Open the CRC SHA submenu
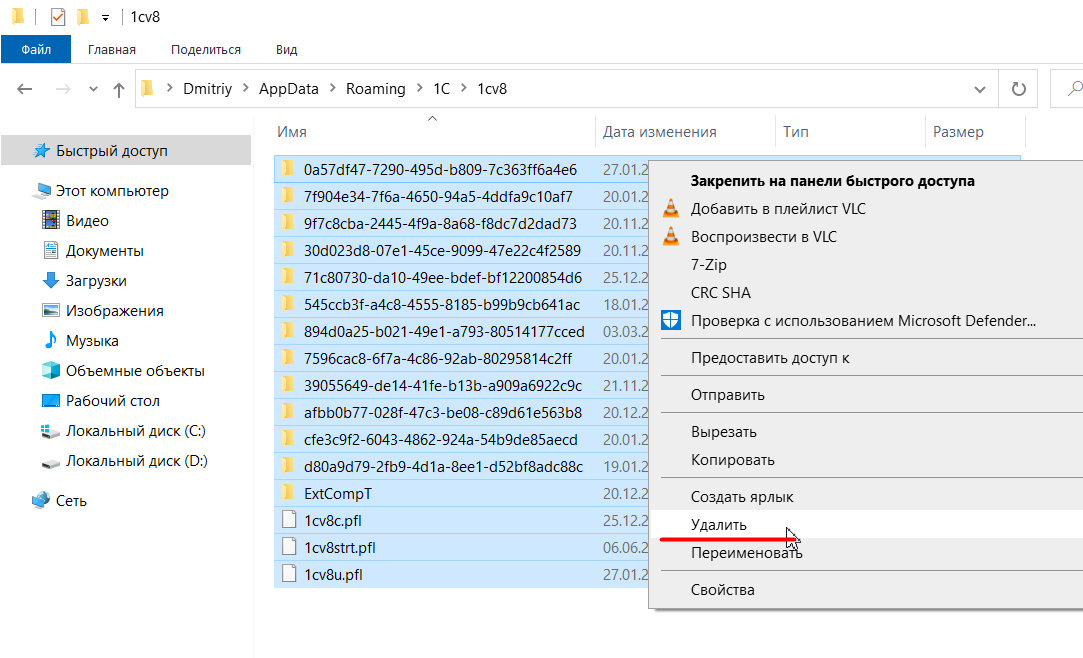The image size is (1083, 658). click(720, 293)
